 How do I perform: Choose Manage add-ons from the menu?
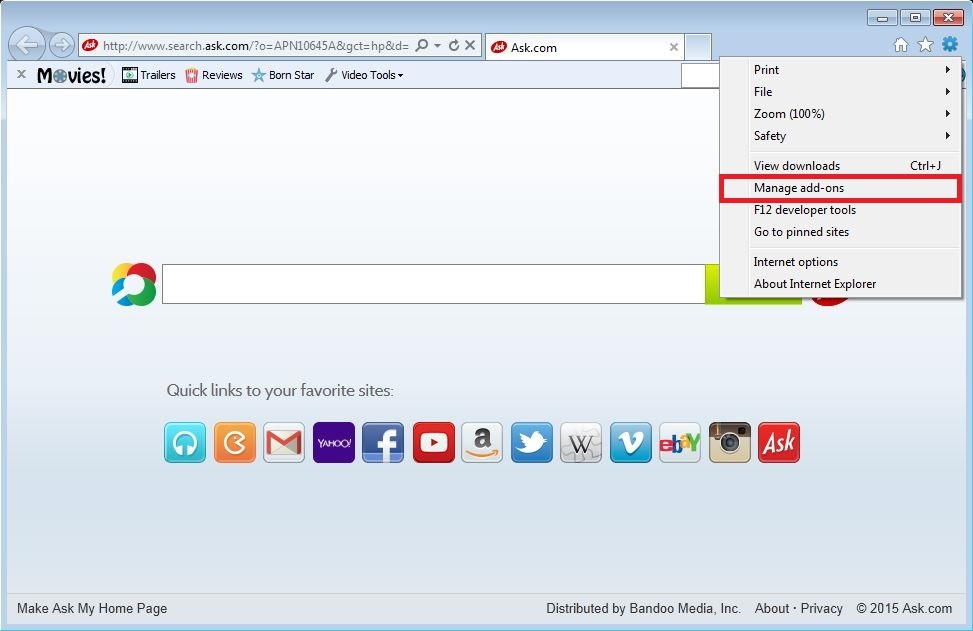(841, 188)
